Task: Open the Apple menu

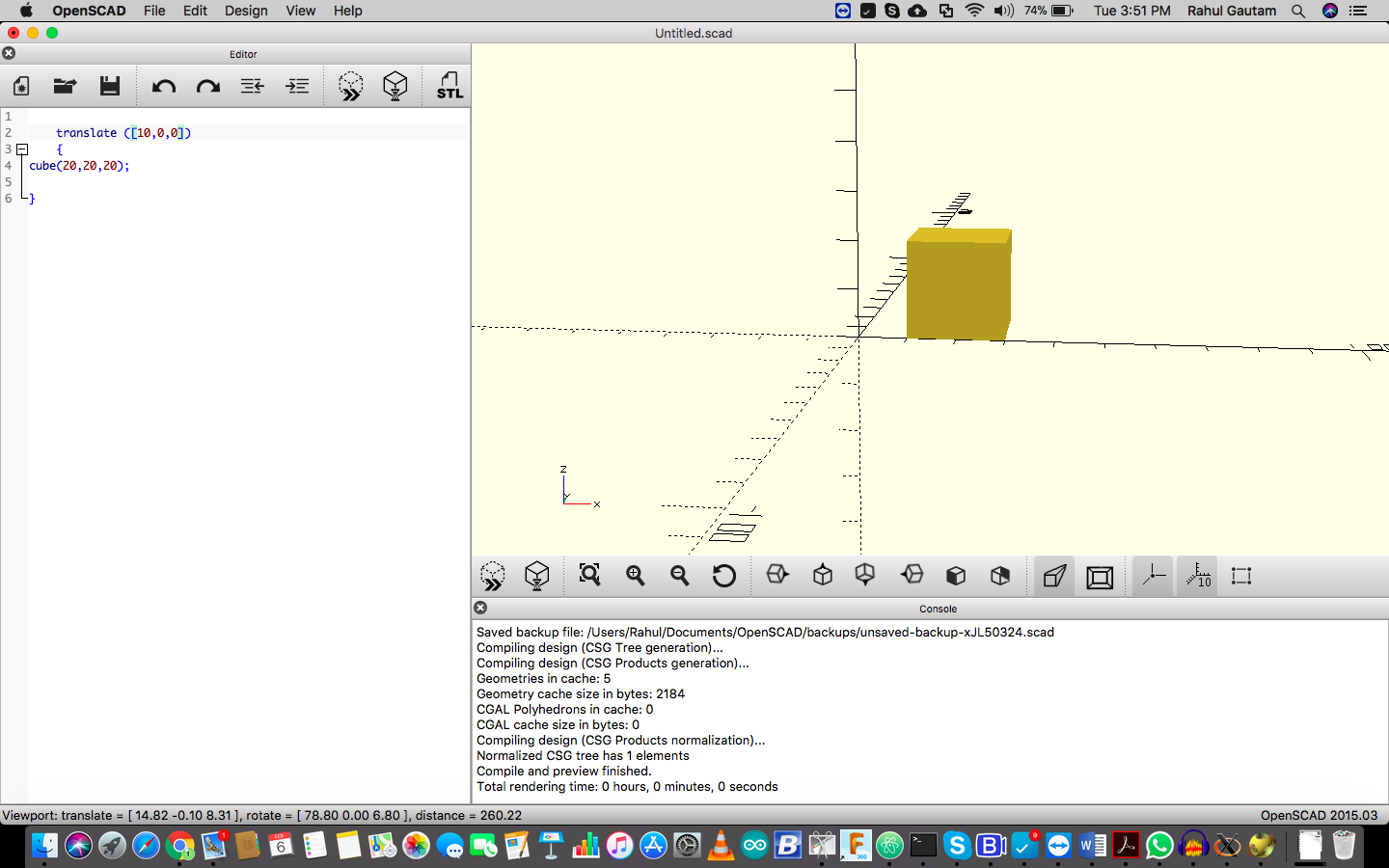Action: [x=26, y=11]
